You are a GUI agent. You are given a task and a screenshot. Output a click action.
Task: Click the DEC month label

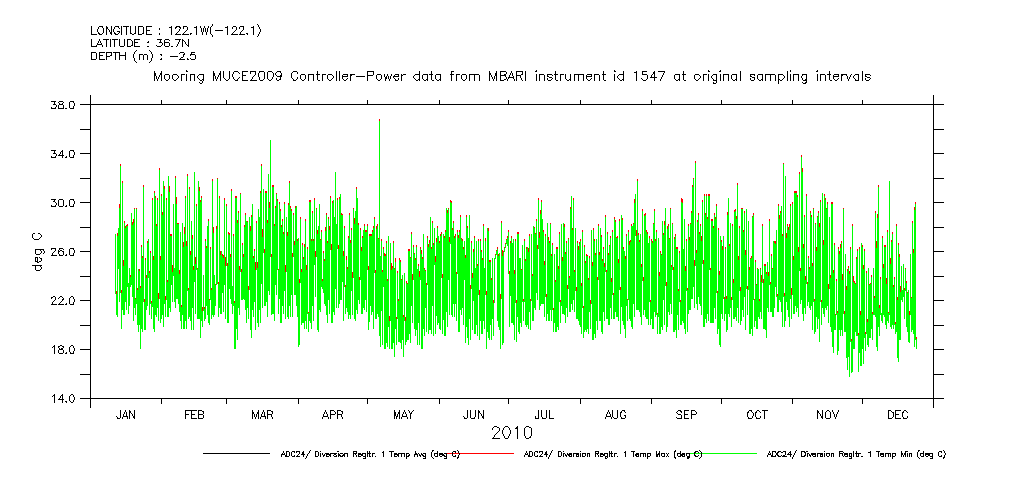click(x=897, y=414)
